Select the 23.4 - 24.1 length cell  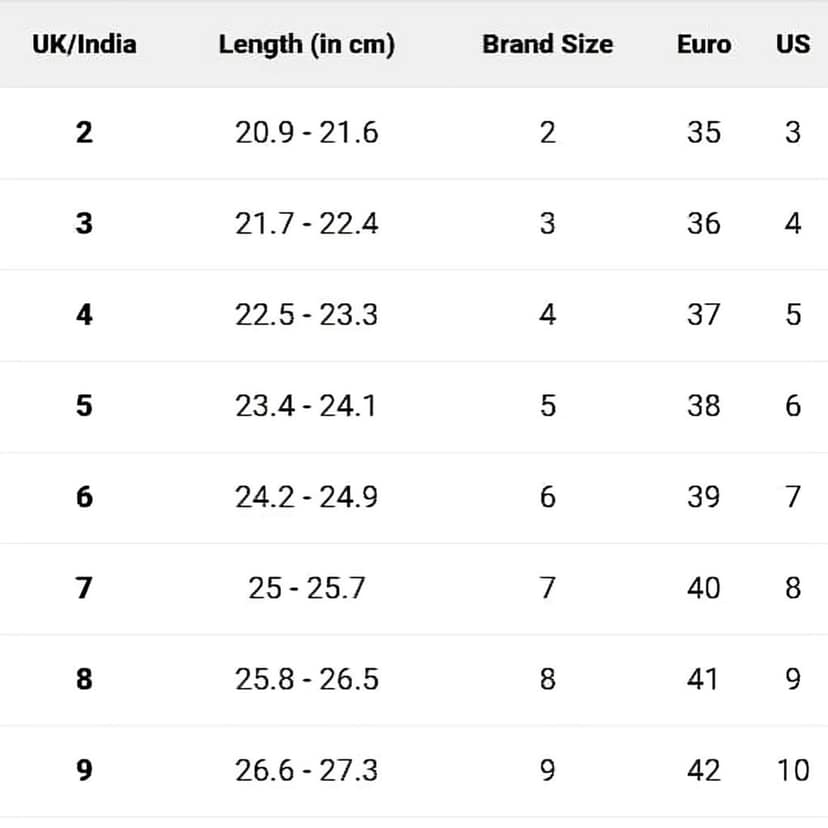point(306,406)
